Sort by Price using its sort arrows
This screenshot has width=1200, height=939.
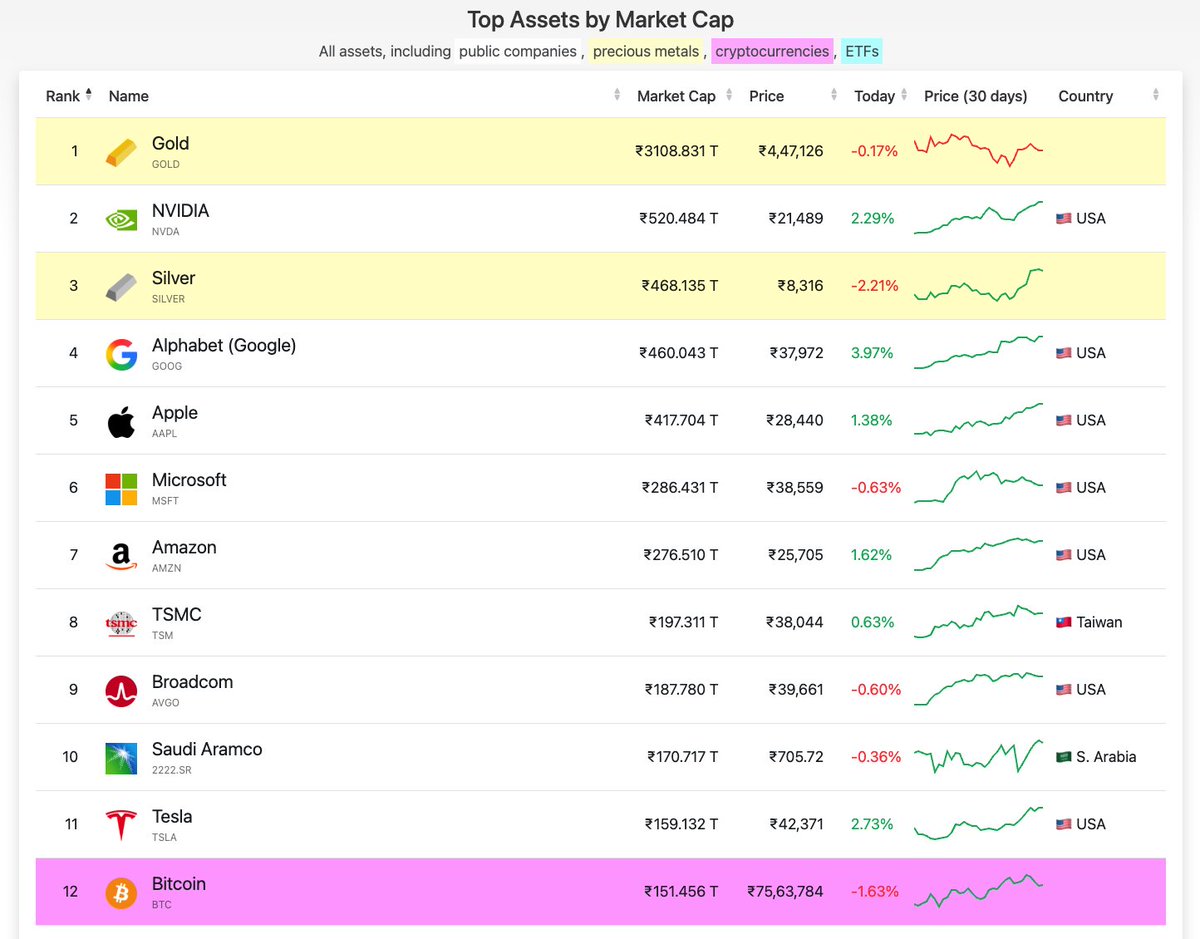click(x=833, y=96)
